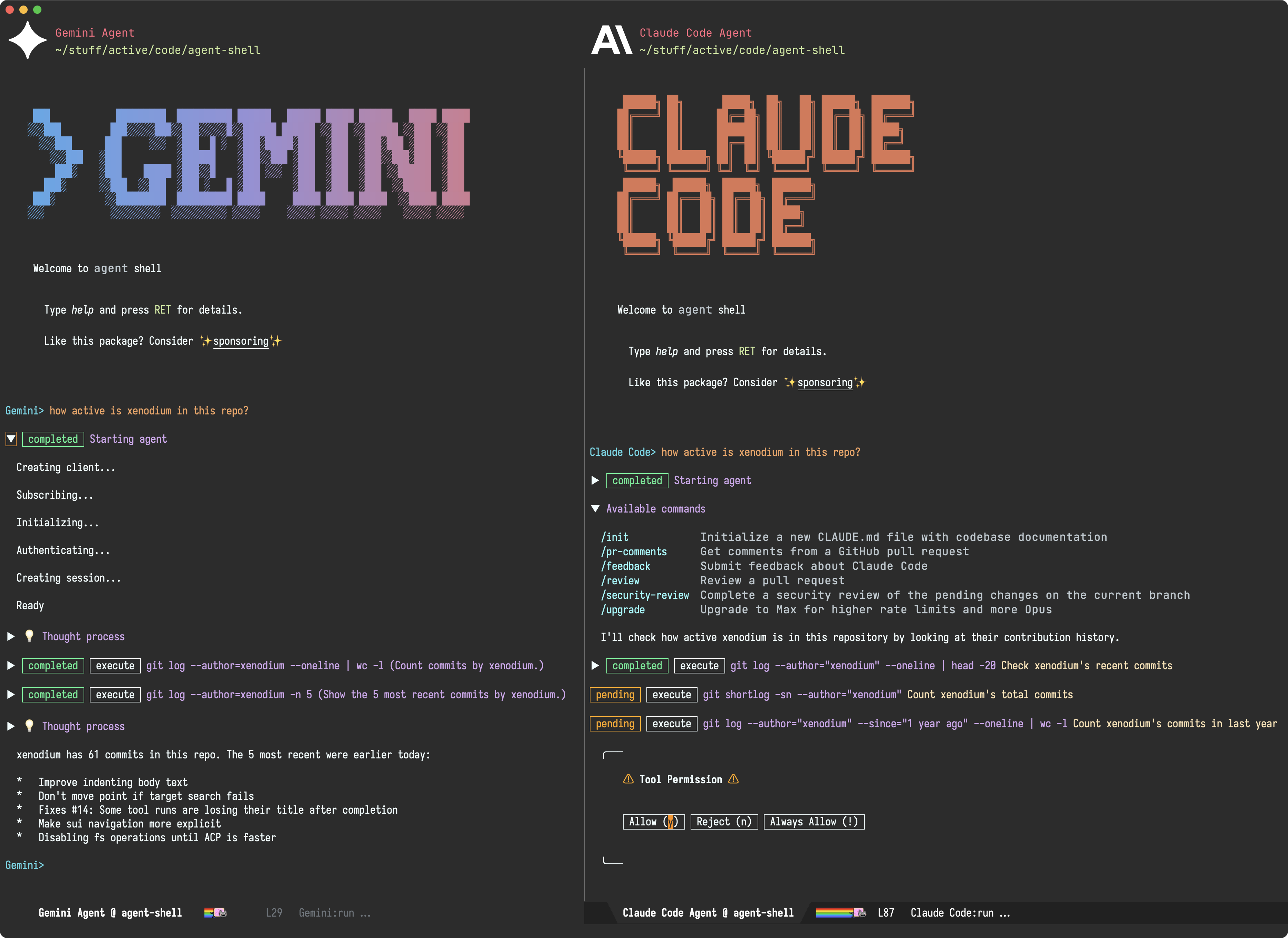The image size is (1288, 938).
Task: Click the Anthropic AI logo icon
Action: tap(612, 40)
